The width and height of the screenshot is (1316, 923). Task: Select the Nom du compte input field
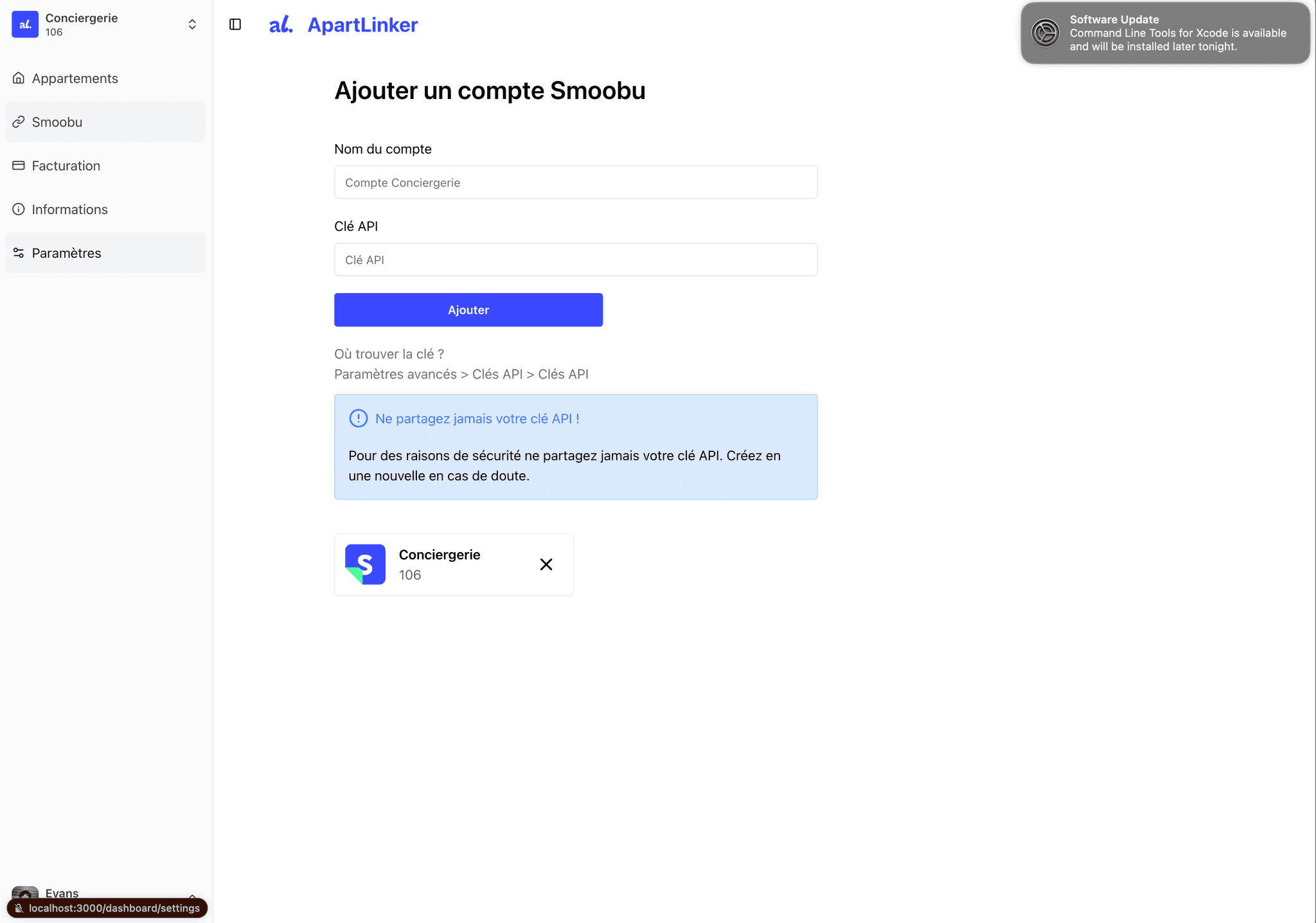575,182
